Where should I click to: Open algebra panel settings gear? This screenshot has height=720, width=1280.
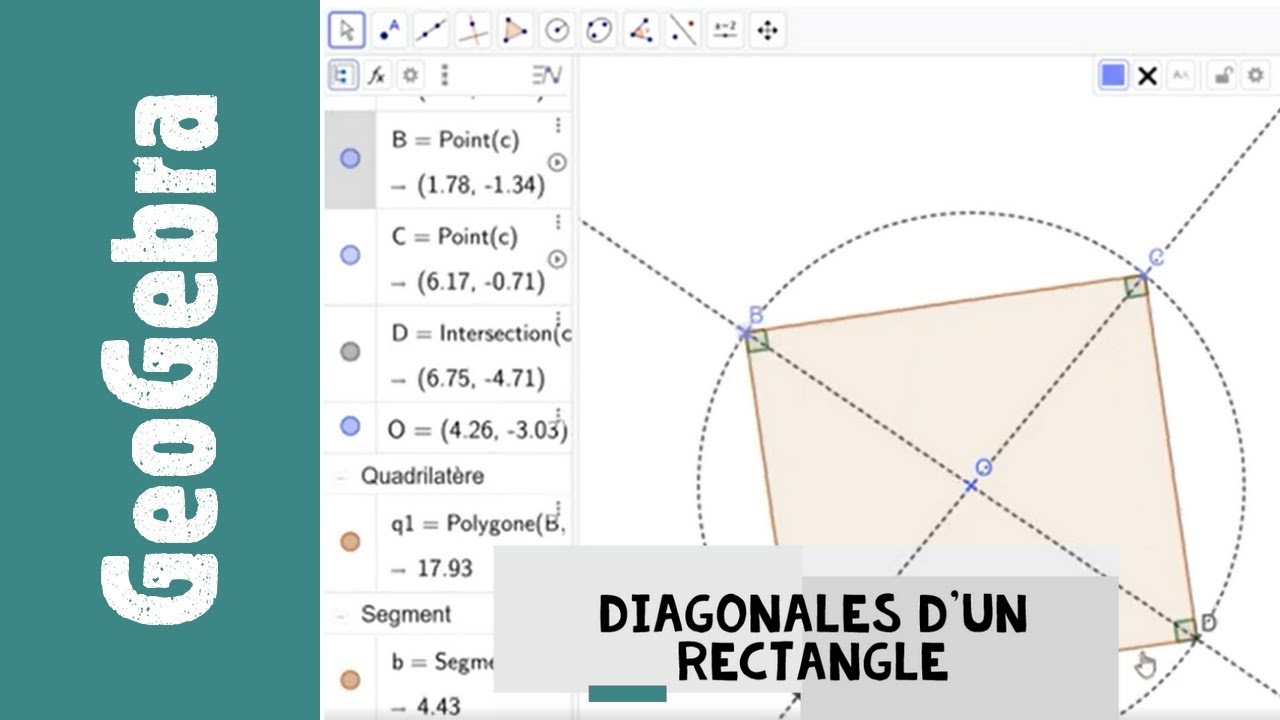coord(410,75)
